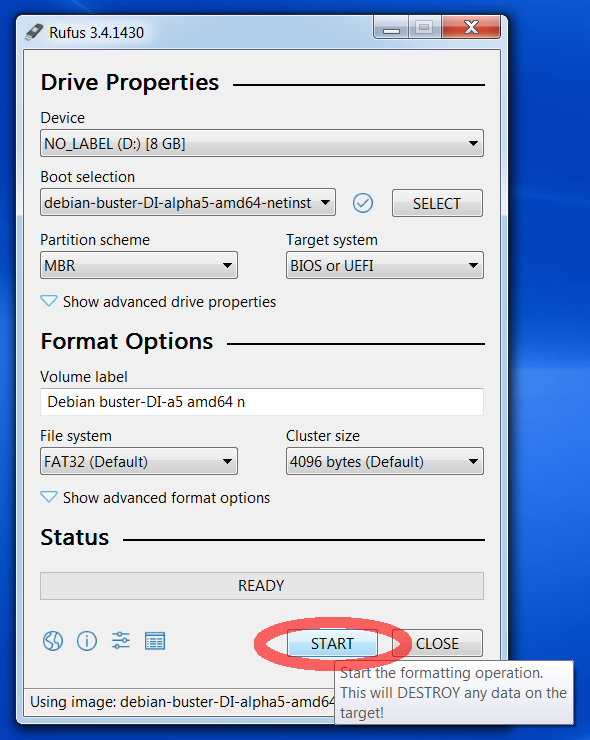Open language selection globe icon
The height and width of the screenshot is (740, 590).
[52, 641]
